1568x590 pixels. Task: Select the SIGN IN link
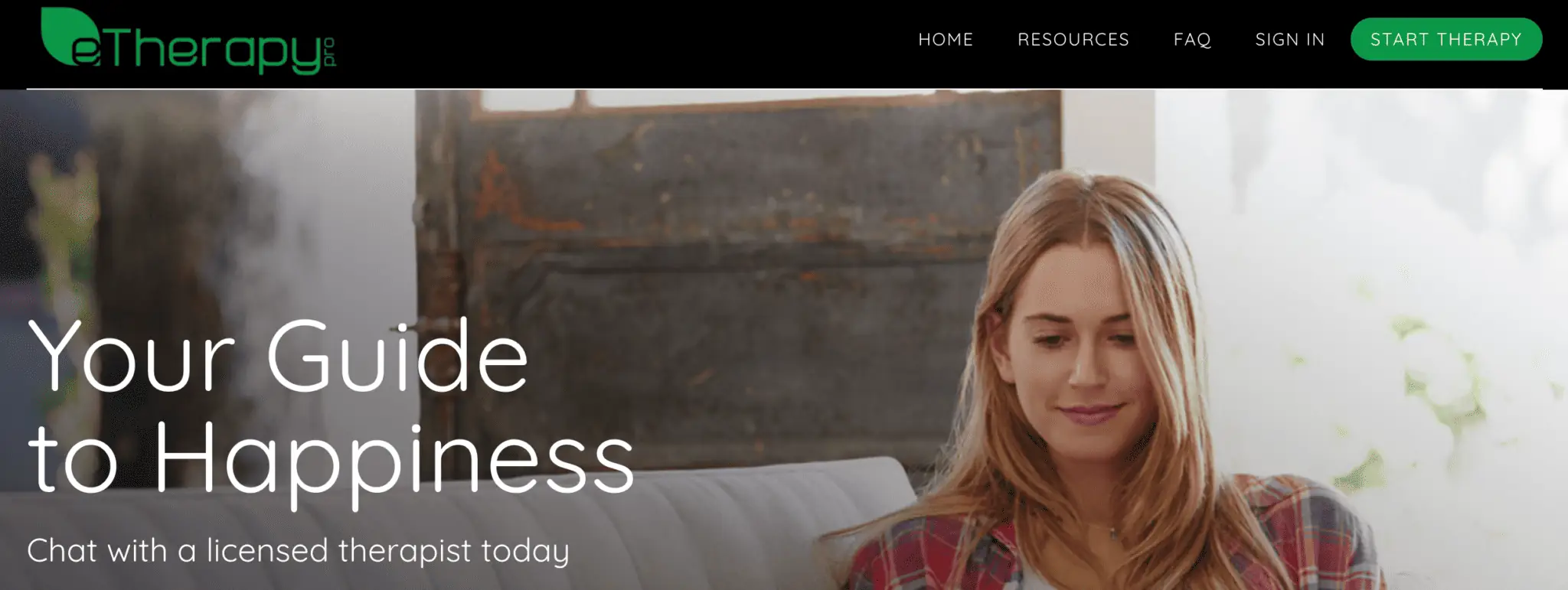click(1290, 40)
